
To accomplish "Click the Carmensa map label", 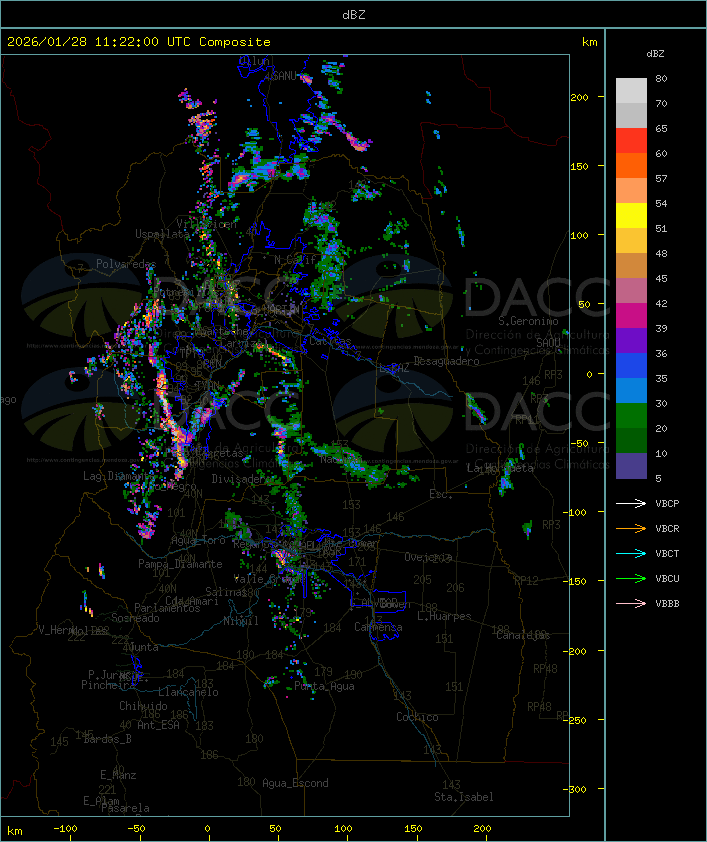I will click(x=378, y=627).
